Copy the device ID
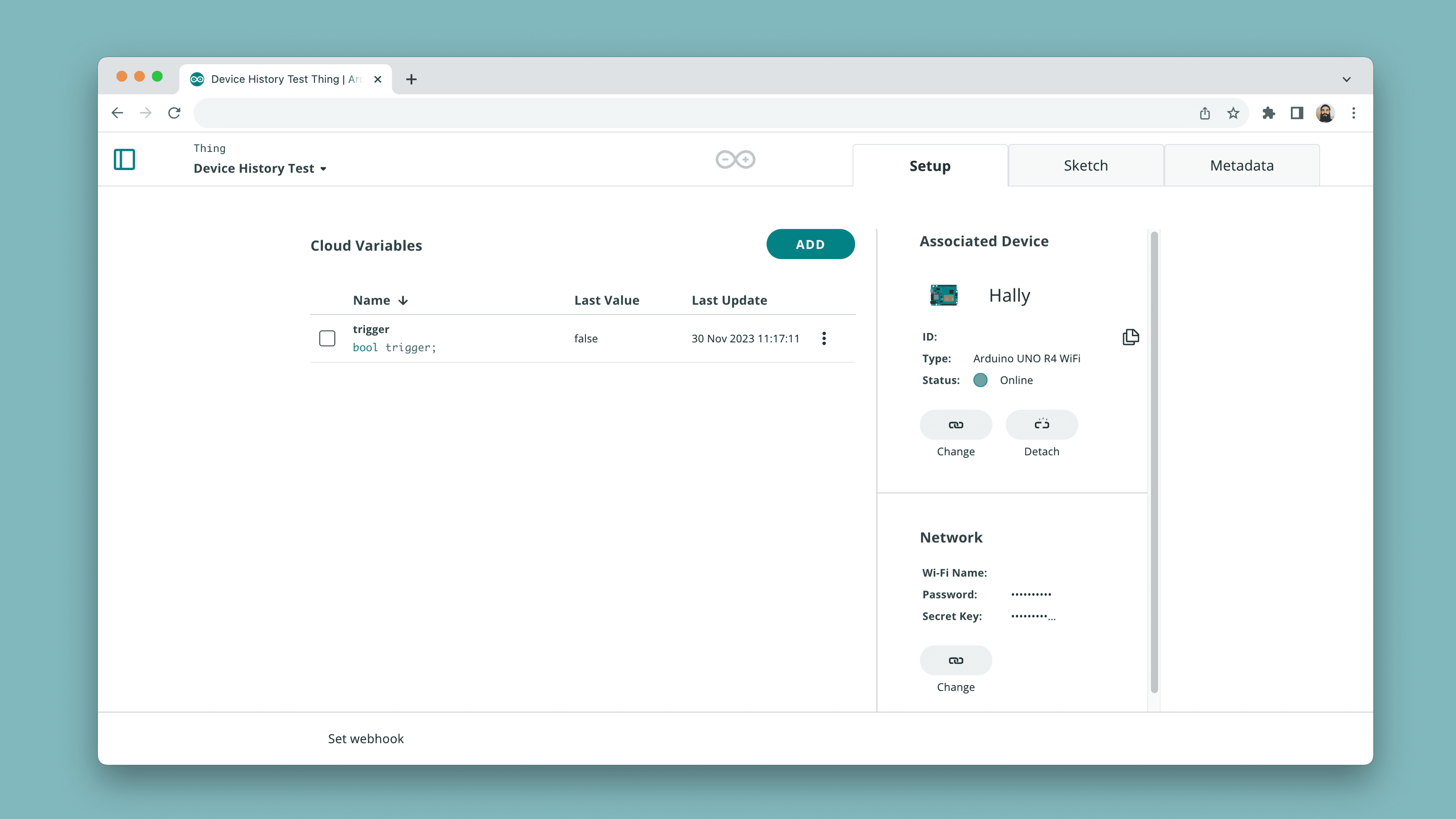The width and height of the screenshot is (1456, 819). coord(1130,337)
